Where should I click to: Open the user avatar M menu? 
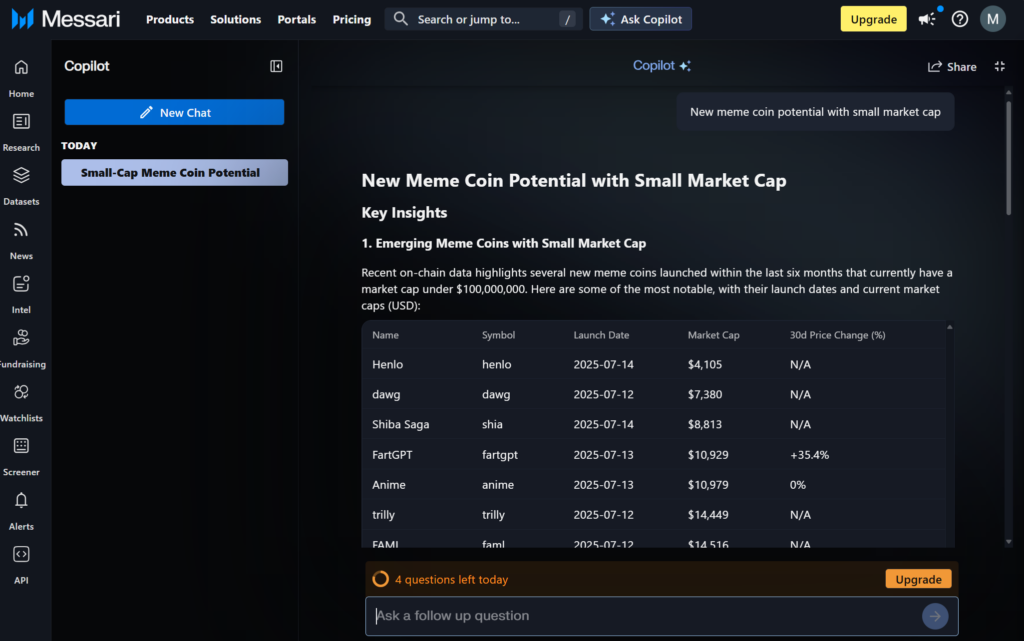pos(993,19)
